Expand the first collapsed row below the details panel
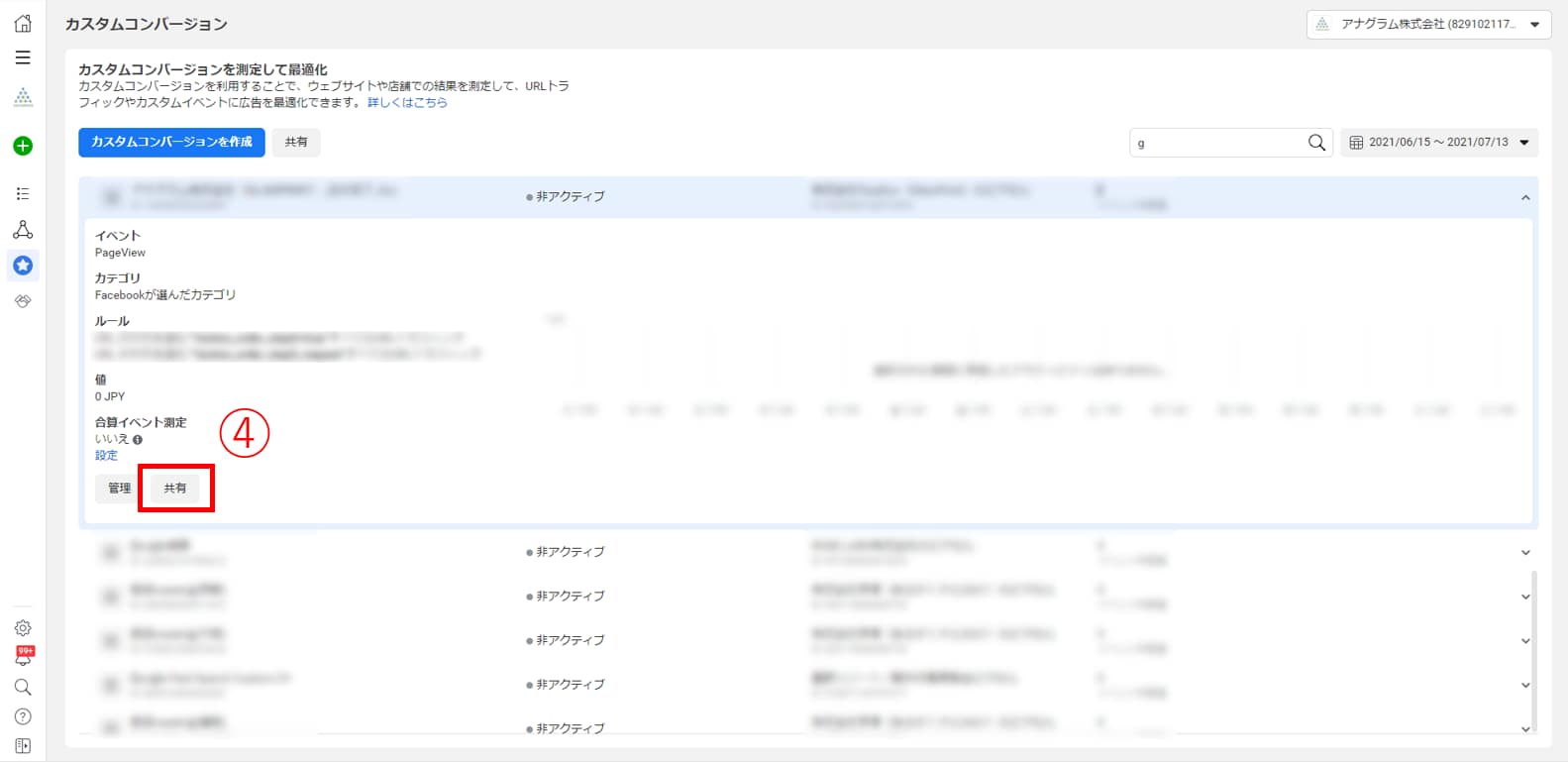 (1525, 553)
